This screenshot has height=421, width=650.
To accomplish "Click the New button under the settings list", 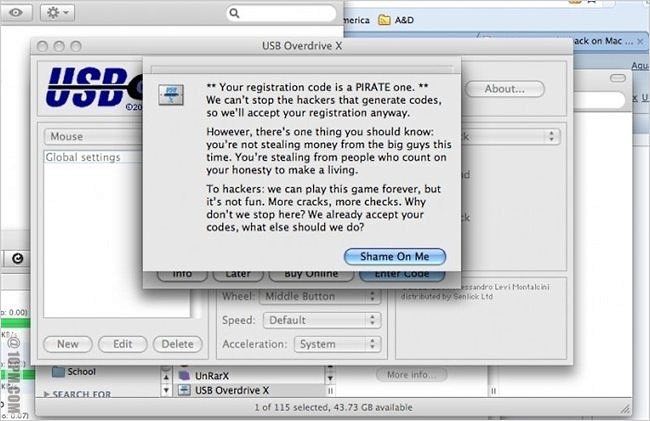I will pyautogui.click(x=68, y=344).
